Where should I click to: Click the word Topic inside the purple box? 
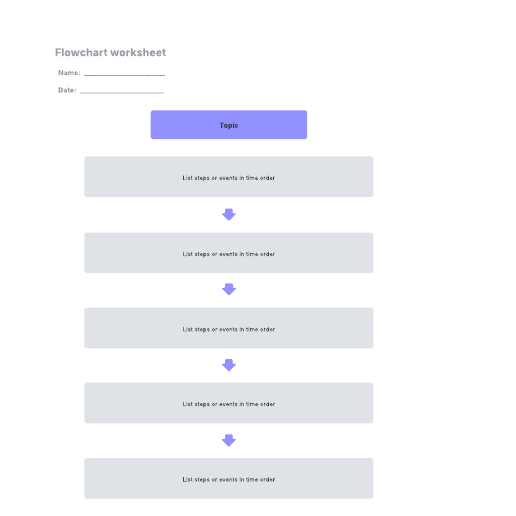(x=229, y=125)
